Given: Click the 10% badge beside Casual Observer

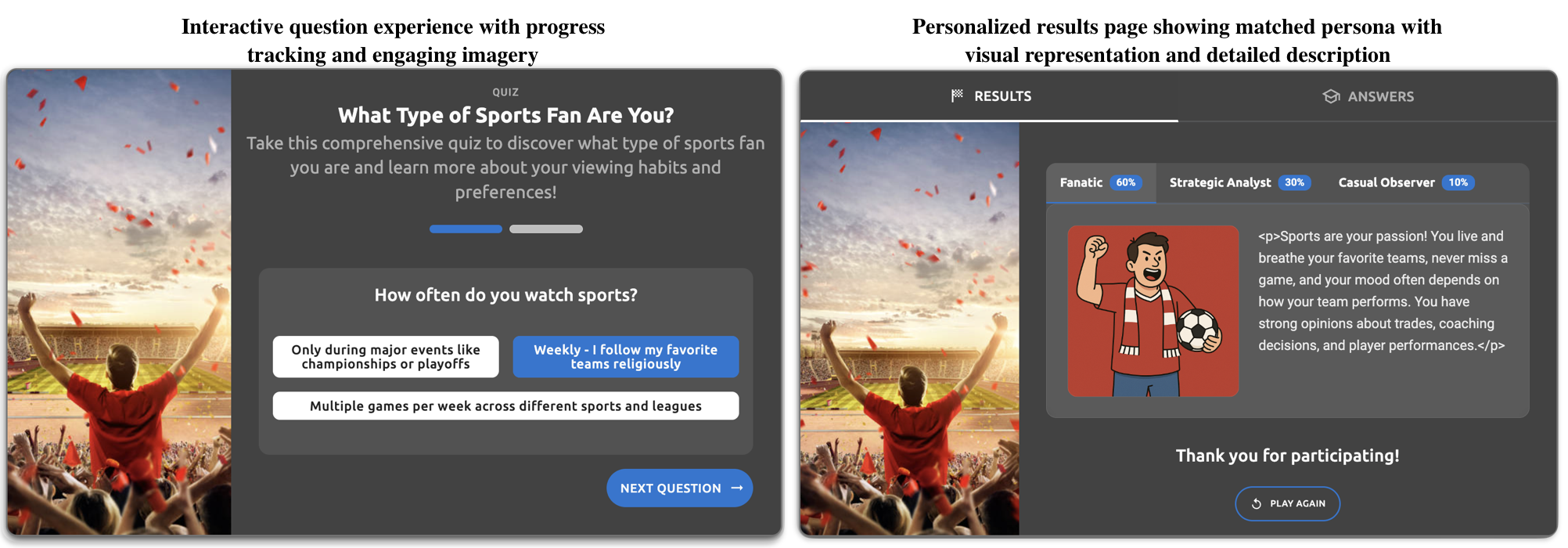Looking at the screenshot, I should point(1458,182).
